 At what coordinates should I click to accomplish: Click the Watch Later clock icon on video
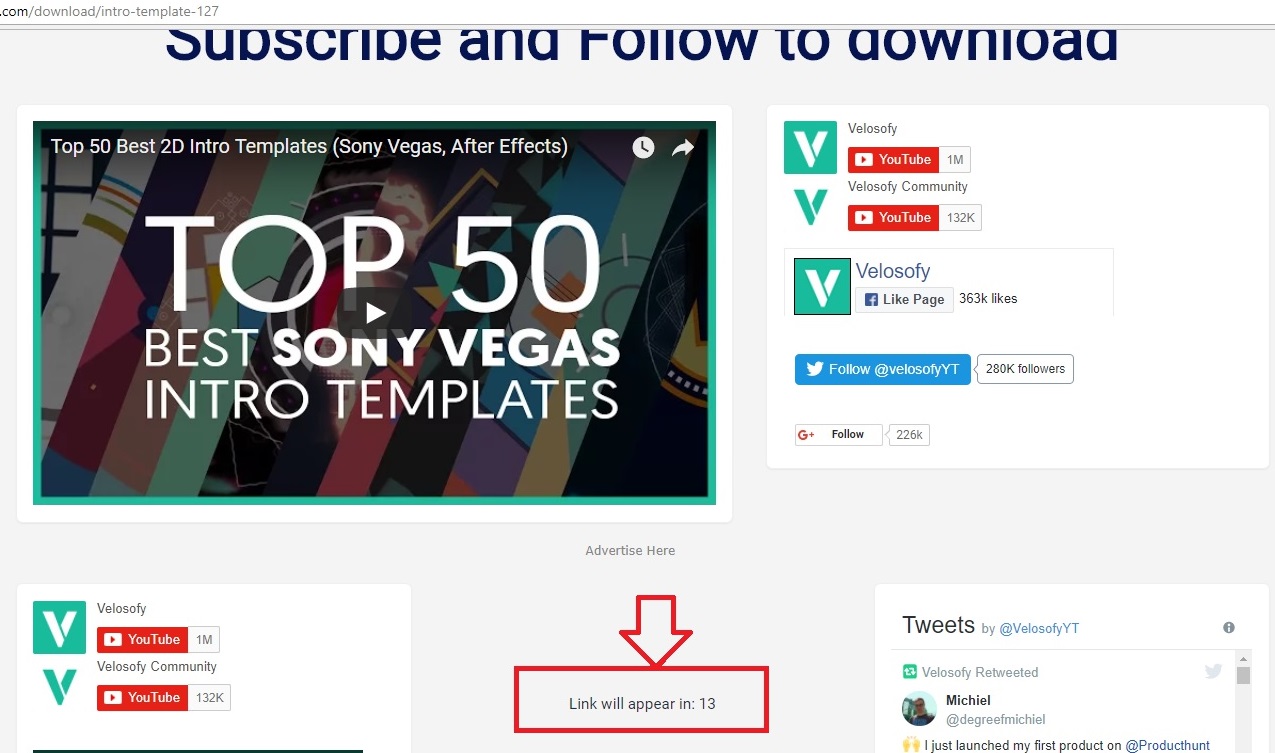coord(643,147)
